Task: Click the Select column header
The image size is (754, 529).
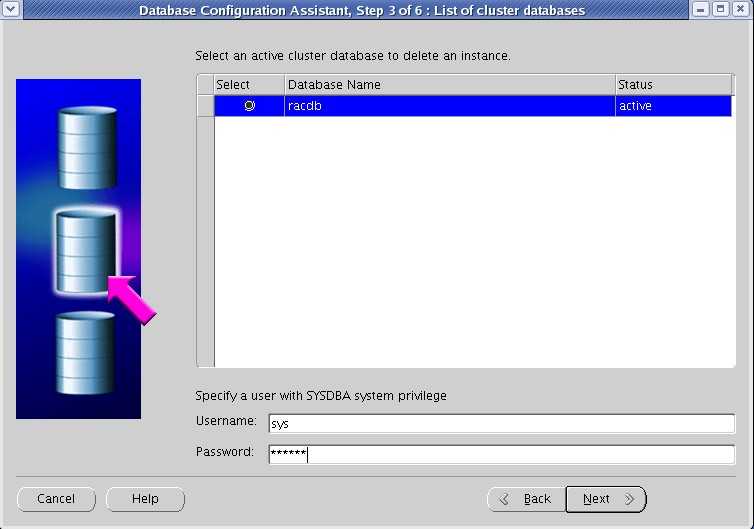Action: tap(249, 85)
